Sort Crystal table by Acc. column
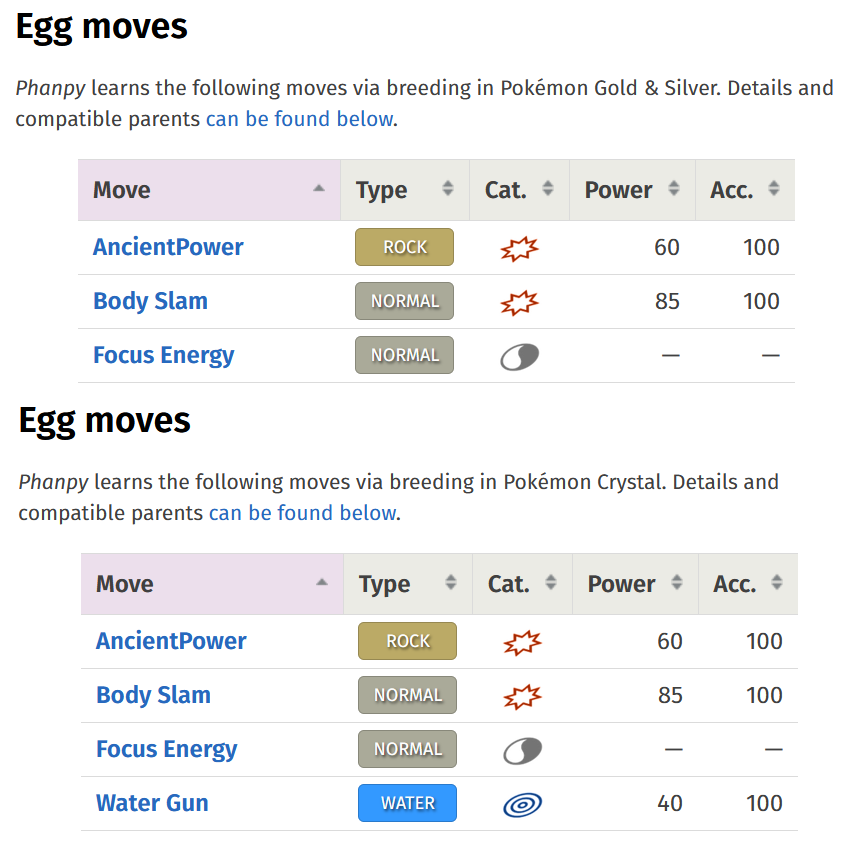The height and width of the screenshot is (856, 860). (x=746, y=584)
